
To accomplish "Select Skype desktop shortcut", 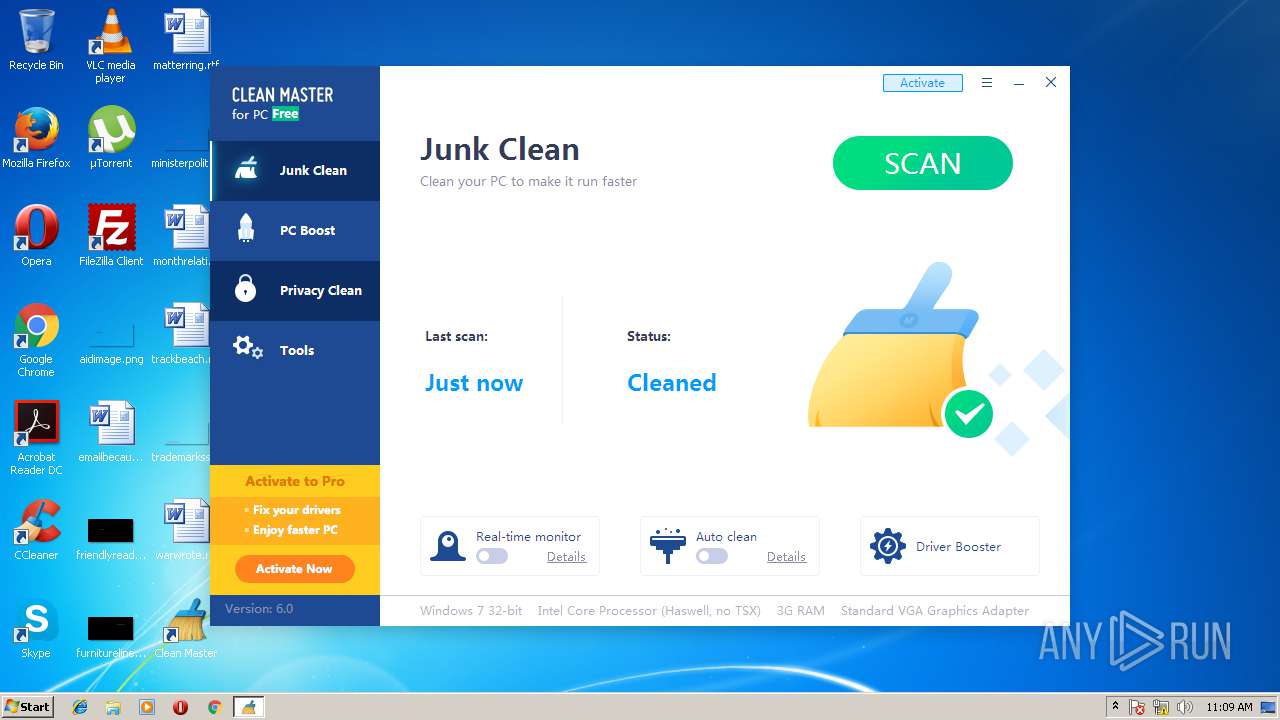I will pyautogui.click(x=36, y=628).
